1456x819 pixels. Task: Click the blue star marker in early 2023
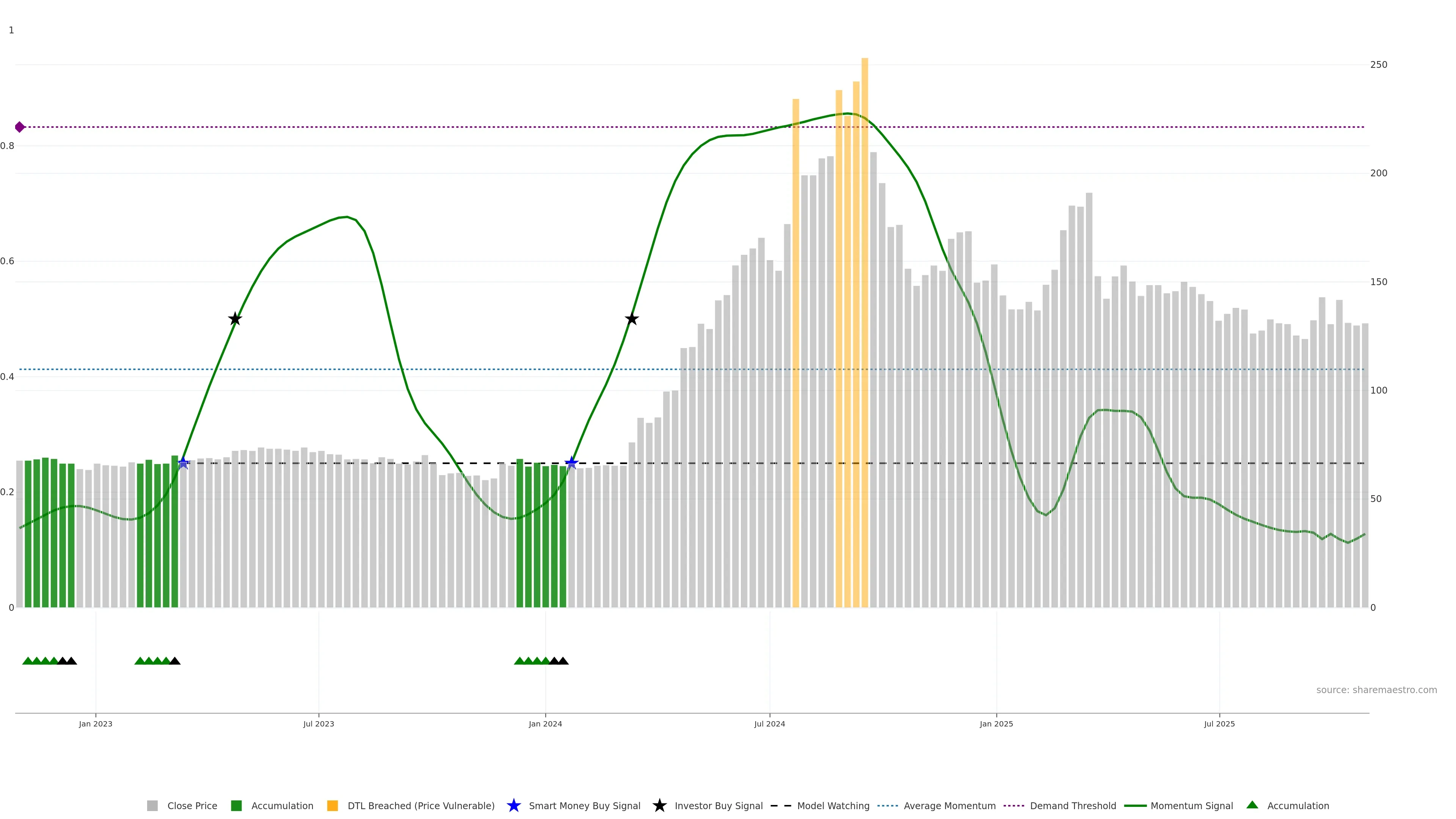(x=183, y=463)
